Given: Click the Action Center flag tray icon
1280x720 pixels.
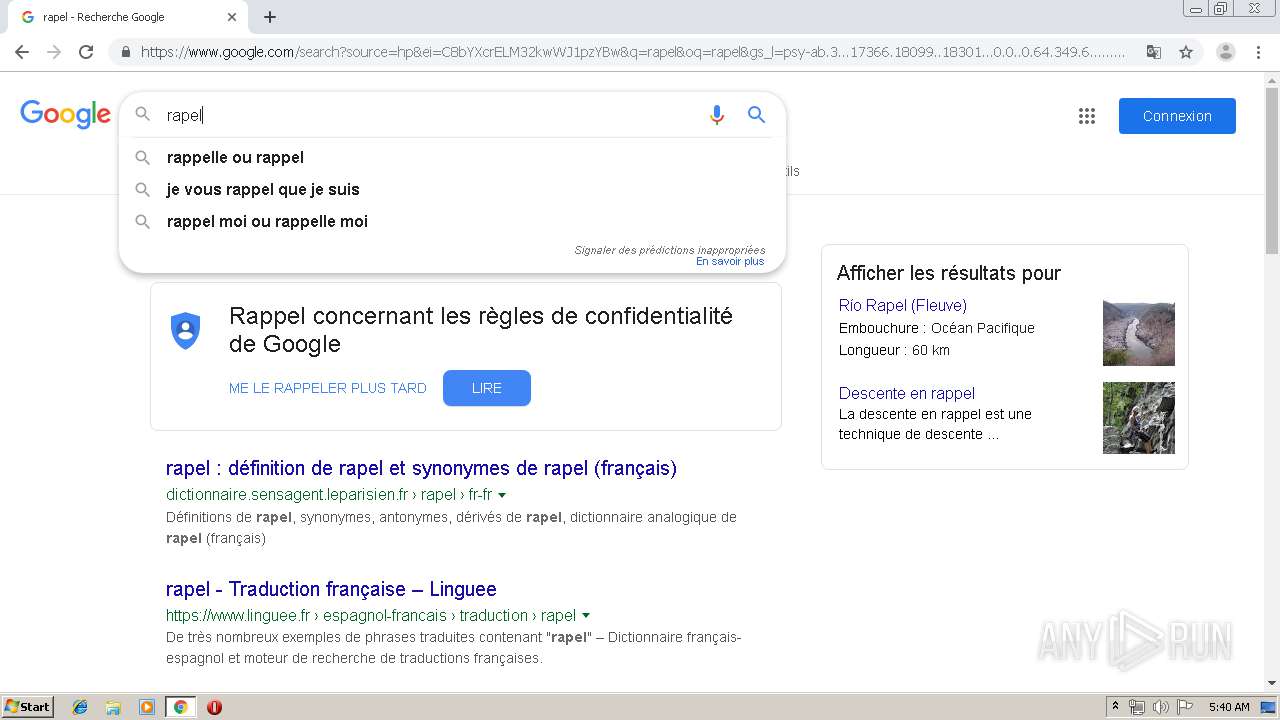Looking at the screenshot, I should click(x=1184, y=707).
